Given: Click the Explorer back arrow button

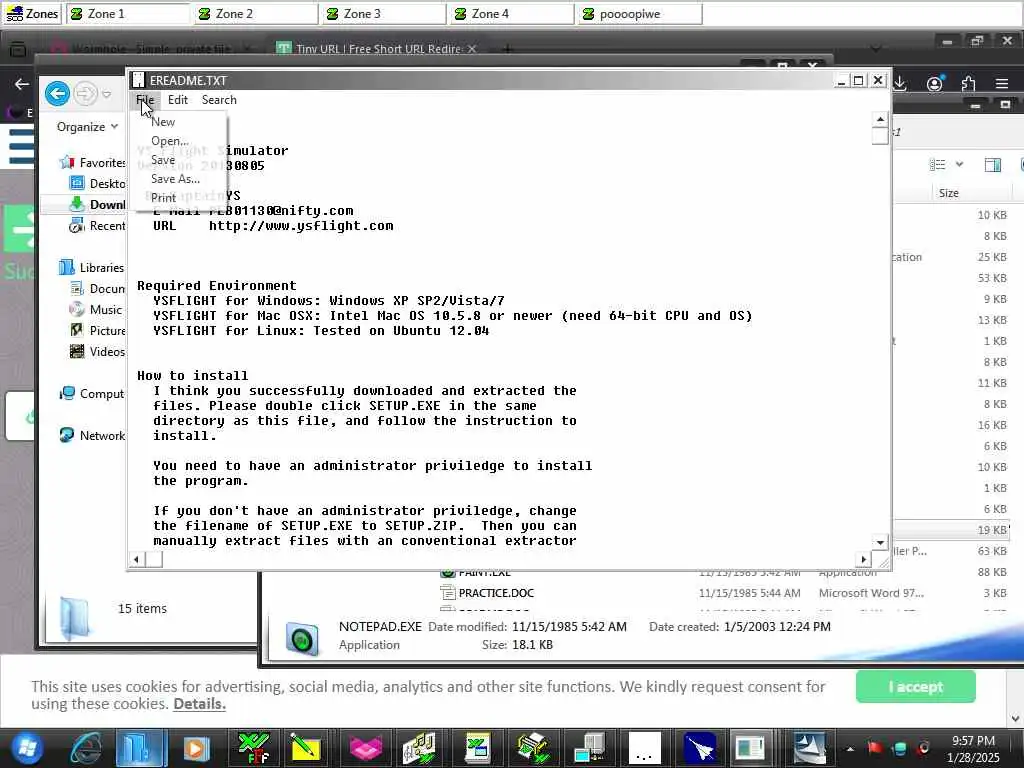Looking at the screenshot, I should [57, 94].
